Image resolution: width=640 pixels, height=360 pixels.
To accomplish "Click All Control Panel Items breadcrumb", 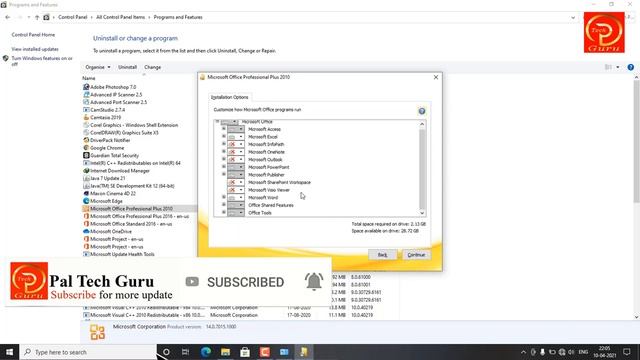I will coord(120,17).
